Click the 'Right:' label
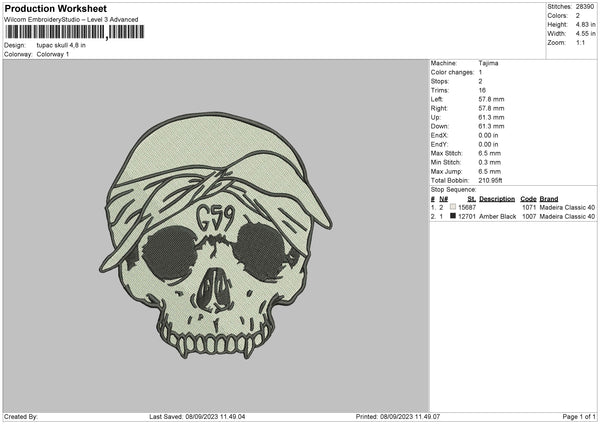600x424 pixels. click(439, 108)
